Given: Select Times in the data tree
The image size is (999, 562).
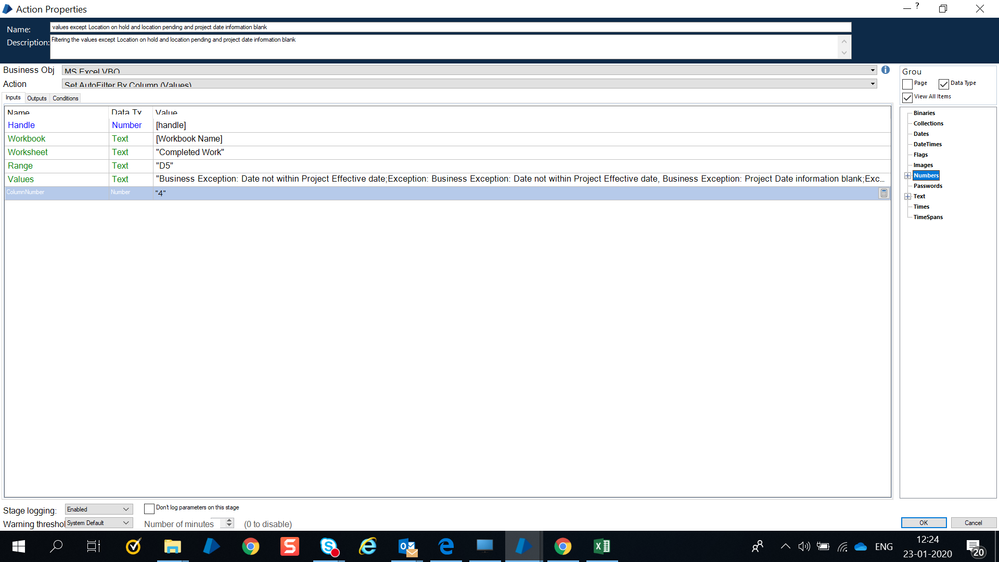Looking at the screenshot, I should click(x=921, y=206).
